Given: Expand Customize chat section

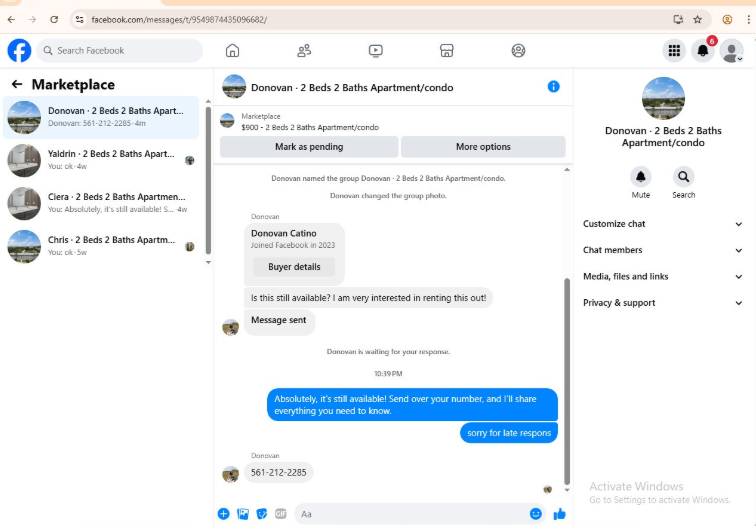Looking at the screenshot, I should [662, 224].
